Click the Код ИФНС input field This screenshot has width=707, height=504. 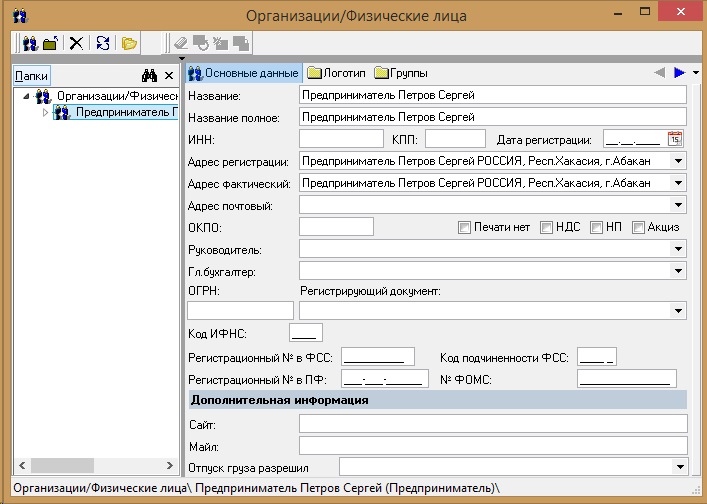(306, 333)
